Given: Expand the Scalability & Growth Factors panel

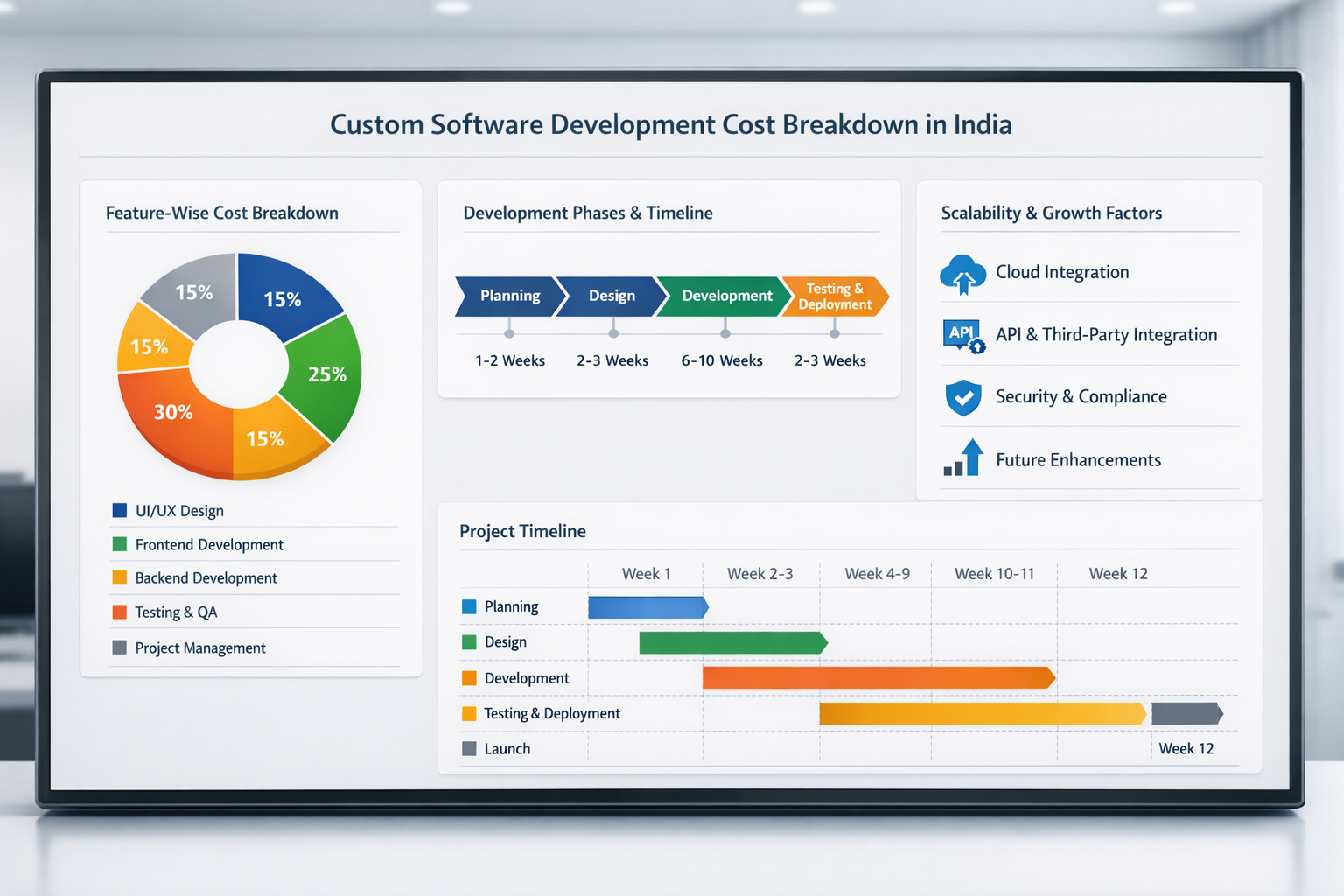Looking at the screenshot, I should click(x=1052, y=212).
